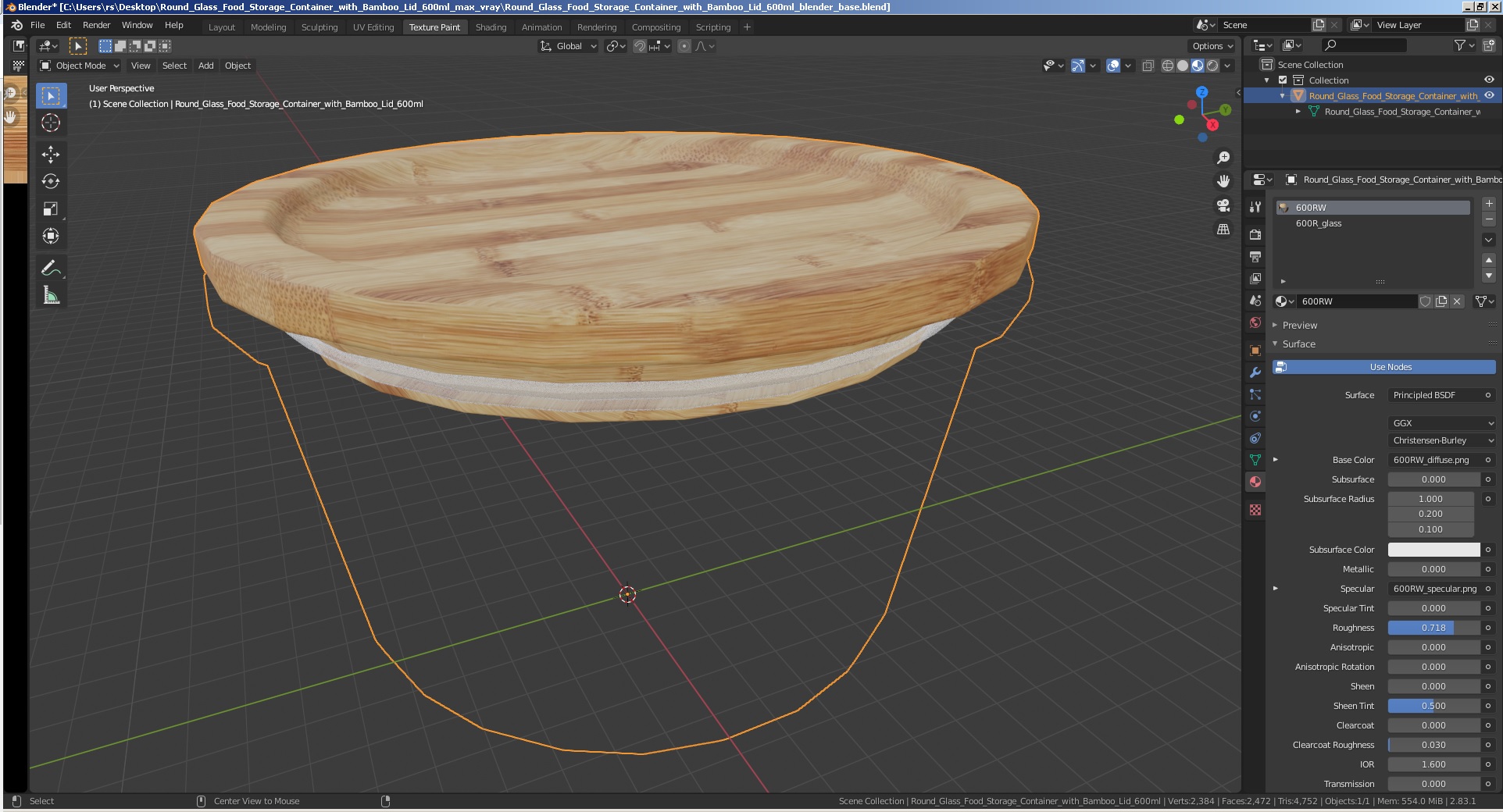Select the Measure ruler tool
The image size is (1503, 812).
click(51, 295)
